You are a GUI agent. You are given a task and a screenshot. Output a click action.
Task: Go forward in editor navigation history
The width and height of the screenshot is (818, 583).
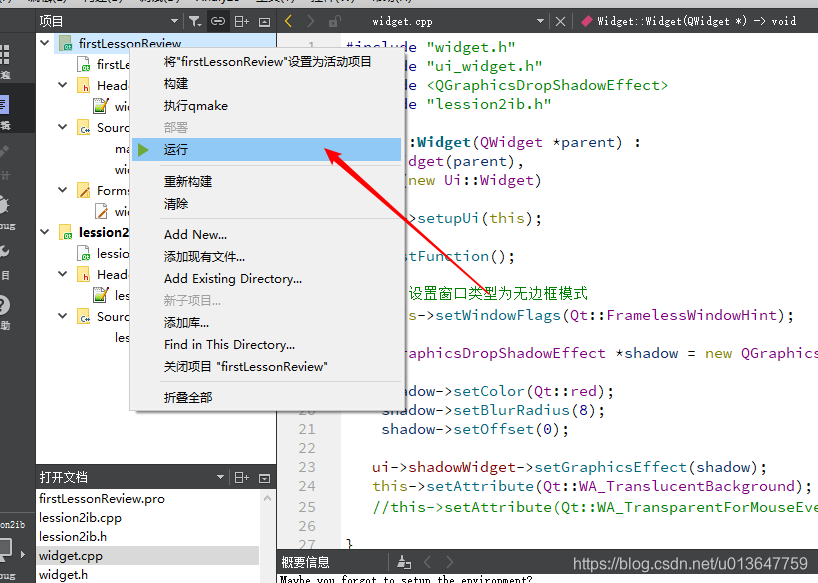coord(311,21)
